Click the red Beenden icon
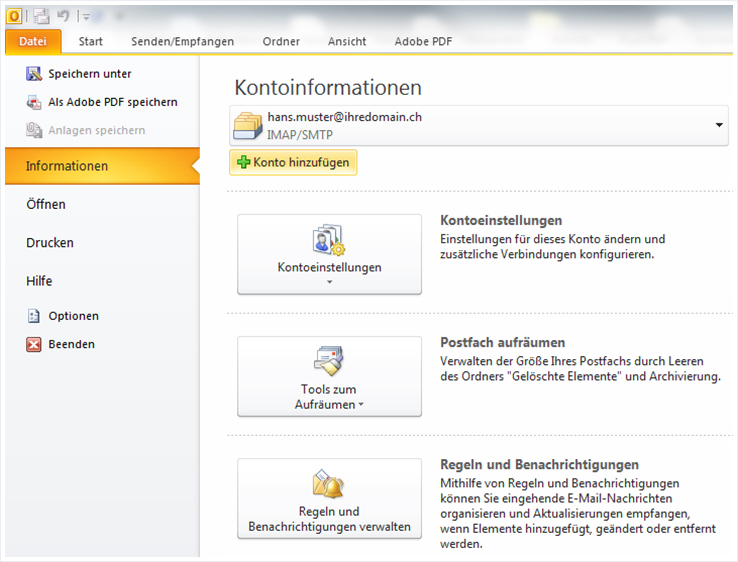The width and height of the screenshot is (738, 562). point(34,345)
